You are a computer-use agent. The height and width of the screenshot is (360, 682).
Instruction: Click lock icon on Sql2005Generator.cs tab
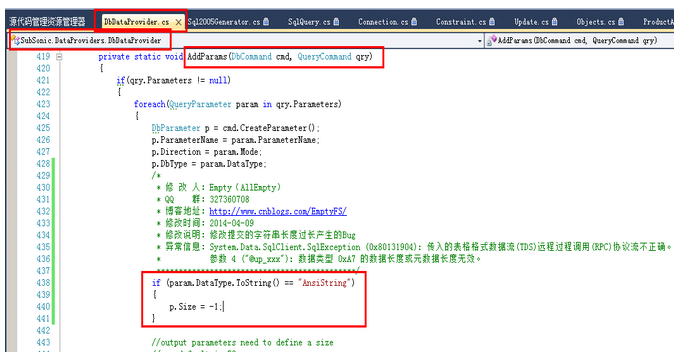[x=266, y=21]
